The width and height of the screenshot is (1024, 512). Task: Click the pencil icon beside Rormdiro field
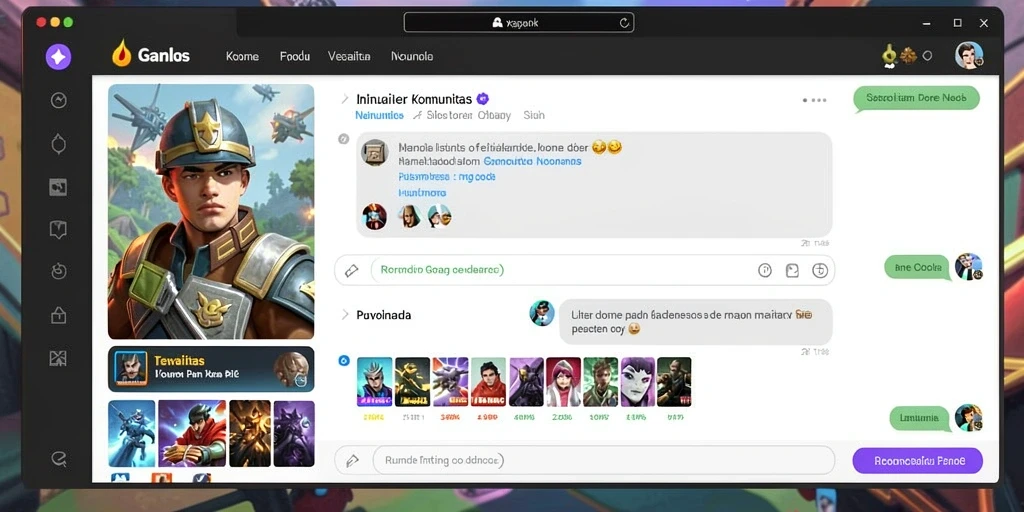pos(352,270)
